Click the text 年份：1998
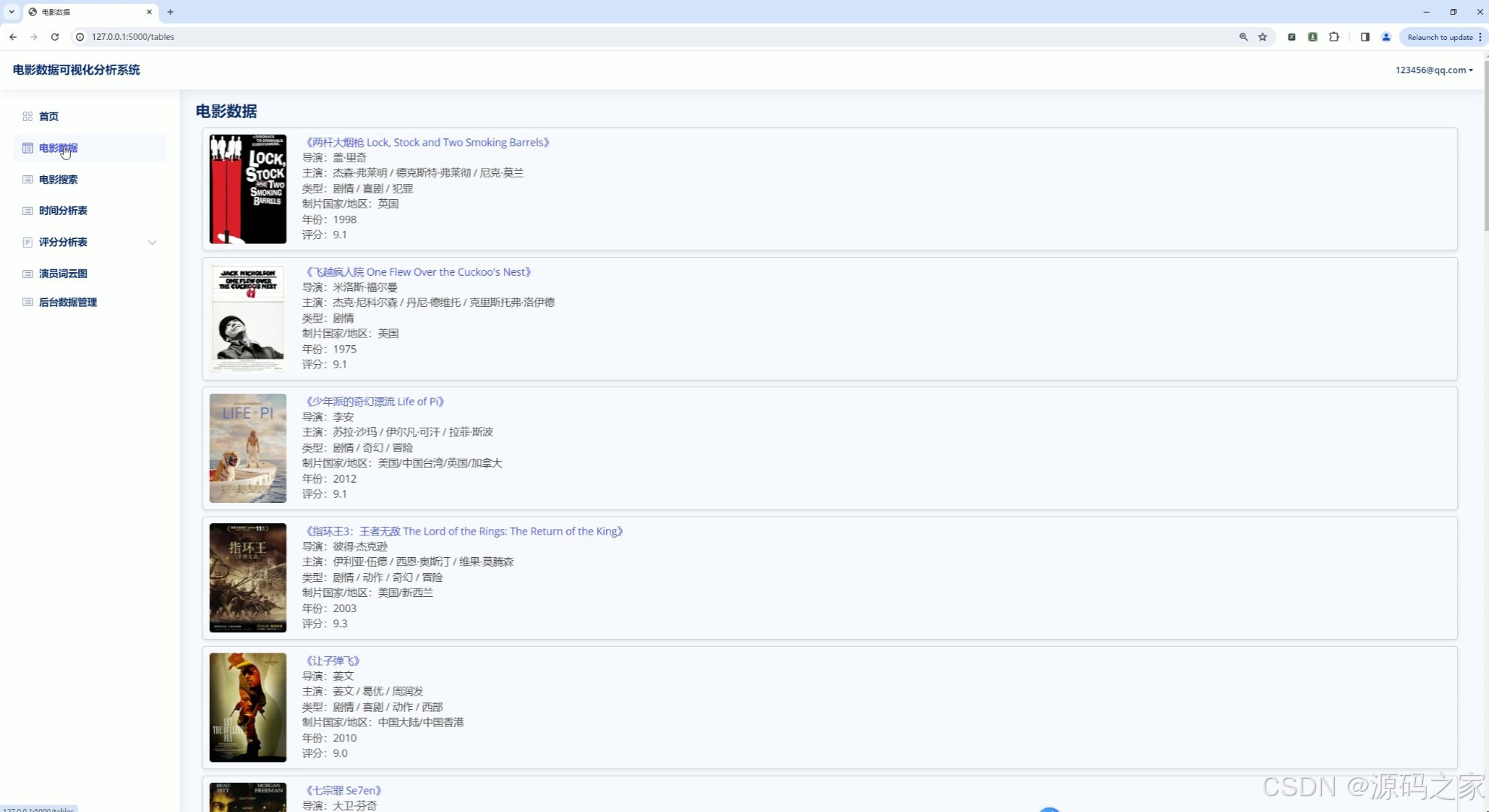The height and width of the screenshot is (812, 1489). pyautogui.click(x=329, y=220)
